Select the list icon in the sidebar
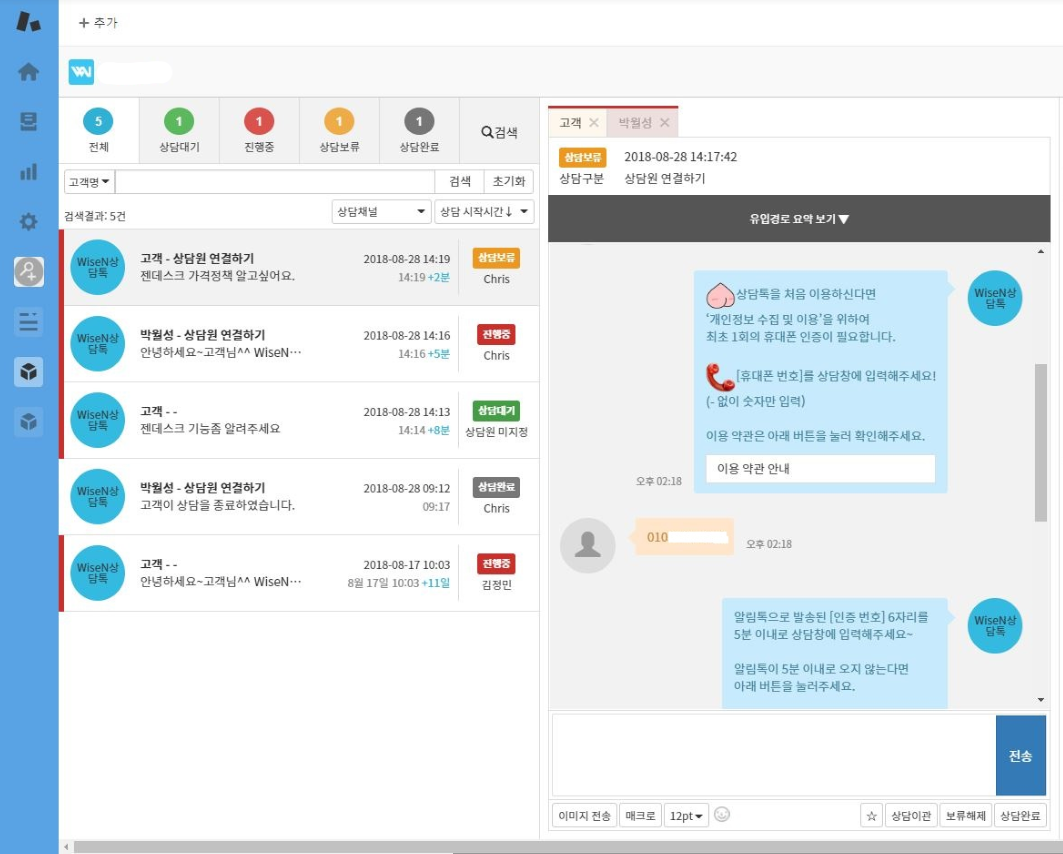The height and width of the screenshot is (854, 1063). (28, 321)
